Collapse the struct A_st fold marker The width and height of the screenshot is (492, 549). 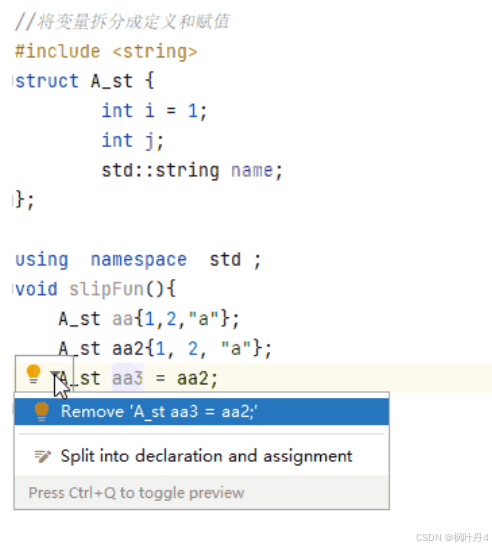tap(13, 81)
